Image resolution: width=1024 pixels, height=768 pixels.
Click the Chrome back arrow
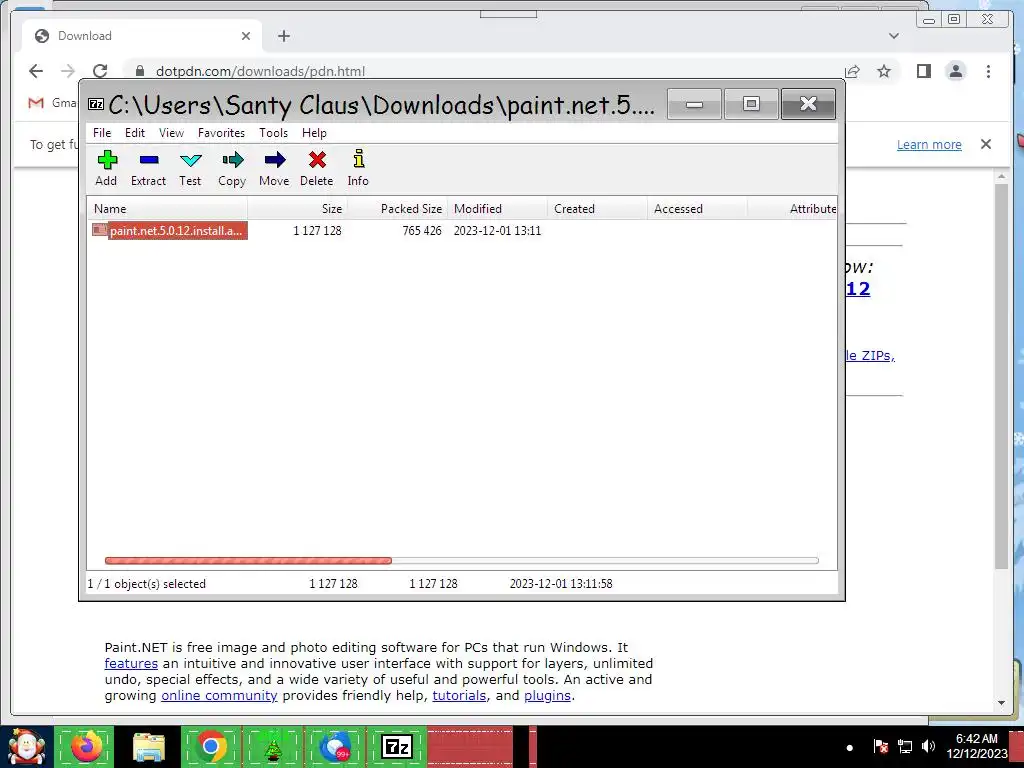pyautogui.click(x=36, y=71)
